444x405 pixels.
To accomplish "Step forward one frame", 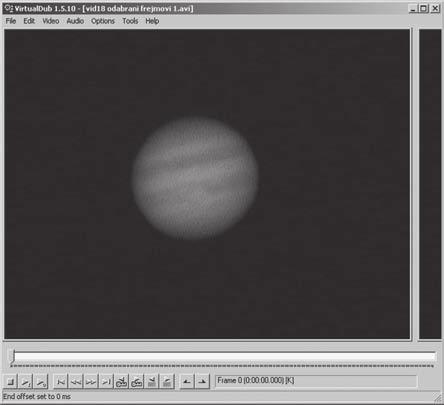I will coord(91,381).
